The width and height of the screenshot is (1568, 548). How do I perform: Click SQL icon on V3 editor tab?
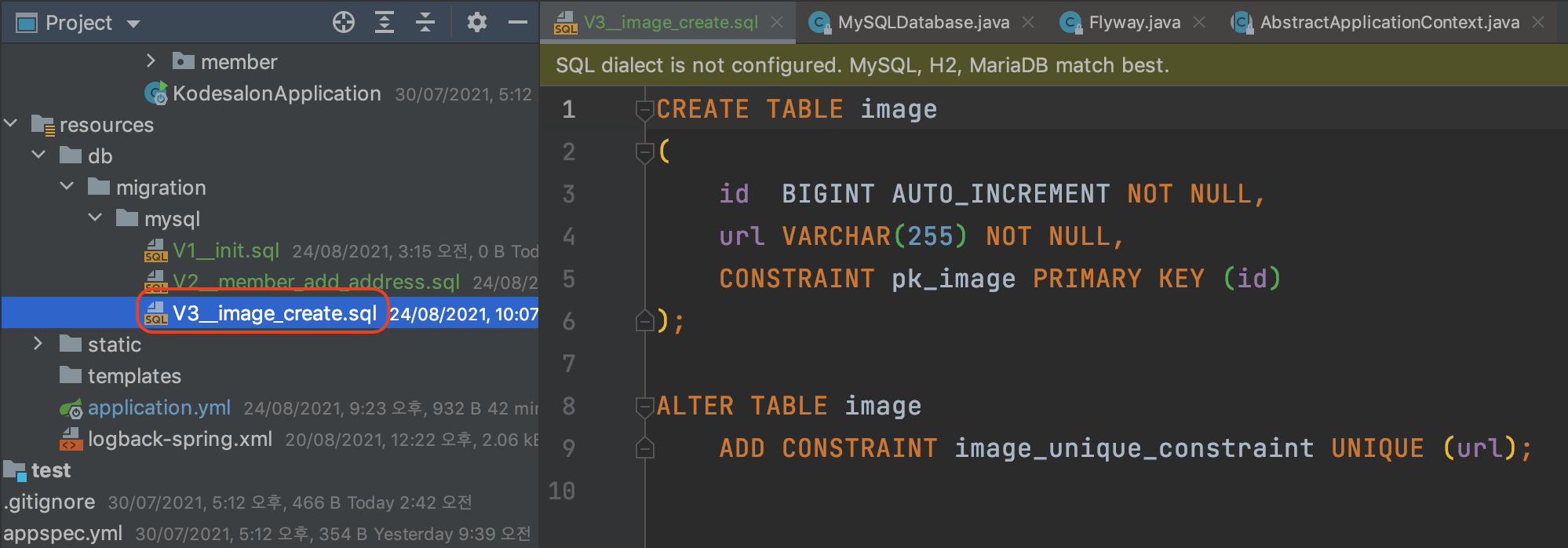(x=565, y=23)
